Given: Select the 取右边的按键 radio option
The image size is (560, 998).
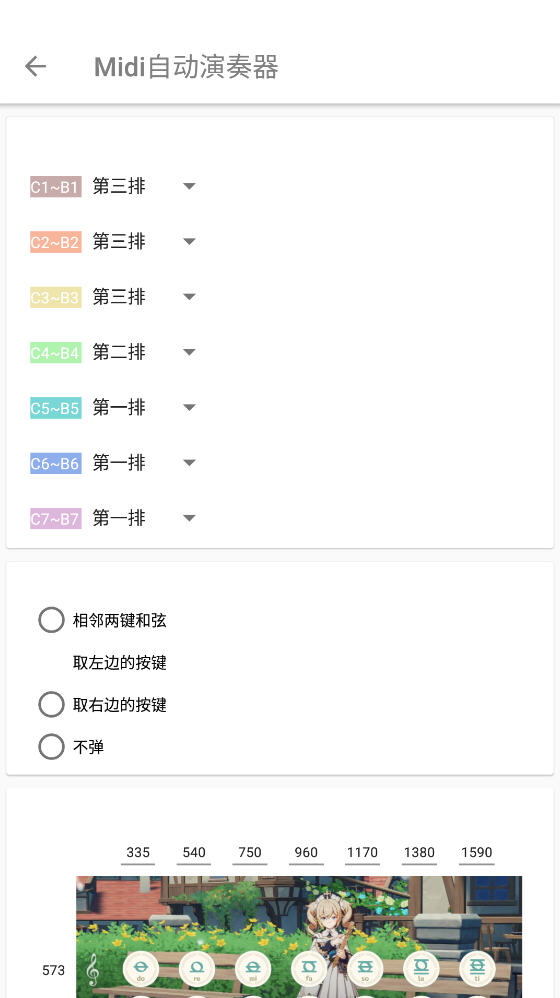Looking at the screenshot, I should 52,705.
